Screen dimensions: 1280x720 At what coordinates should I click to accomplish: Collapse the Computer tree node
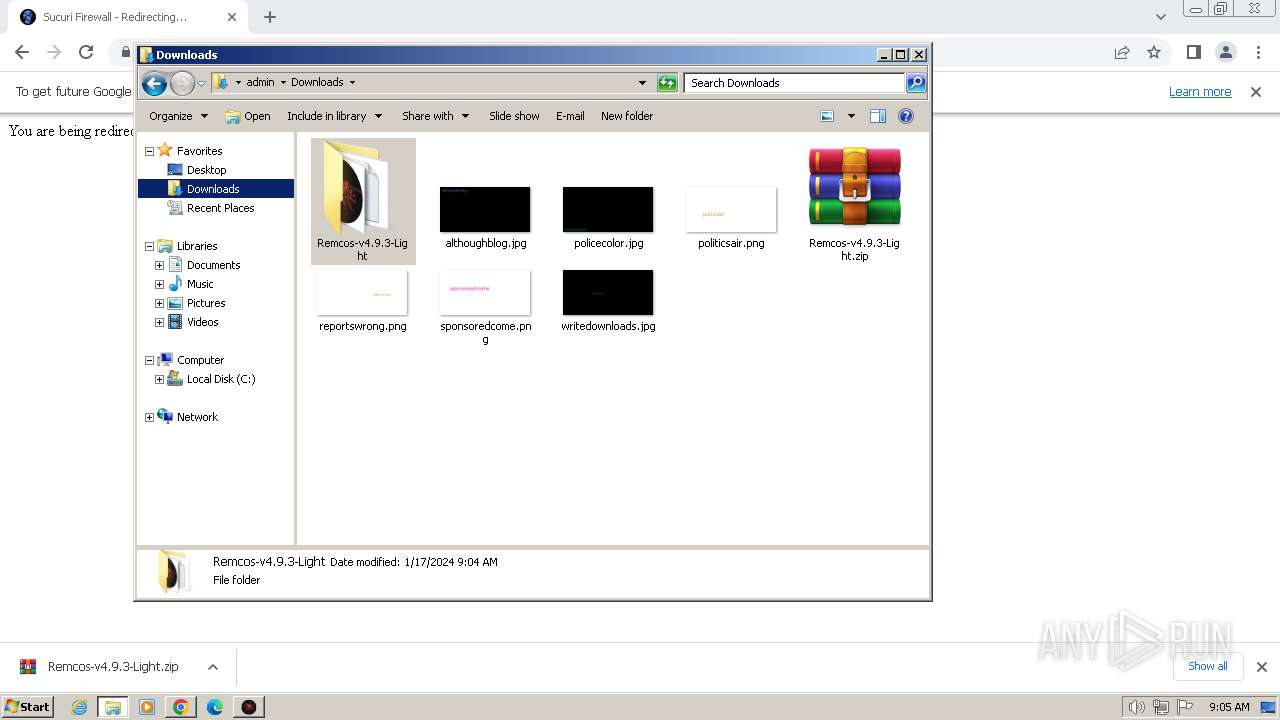[150, 360]
